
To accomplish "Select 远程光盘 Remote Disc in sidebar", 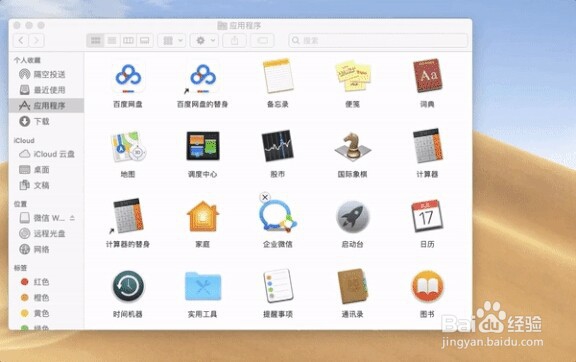I will [x=46, y=234].
